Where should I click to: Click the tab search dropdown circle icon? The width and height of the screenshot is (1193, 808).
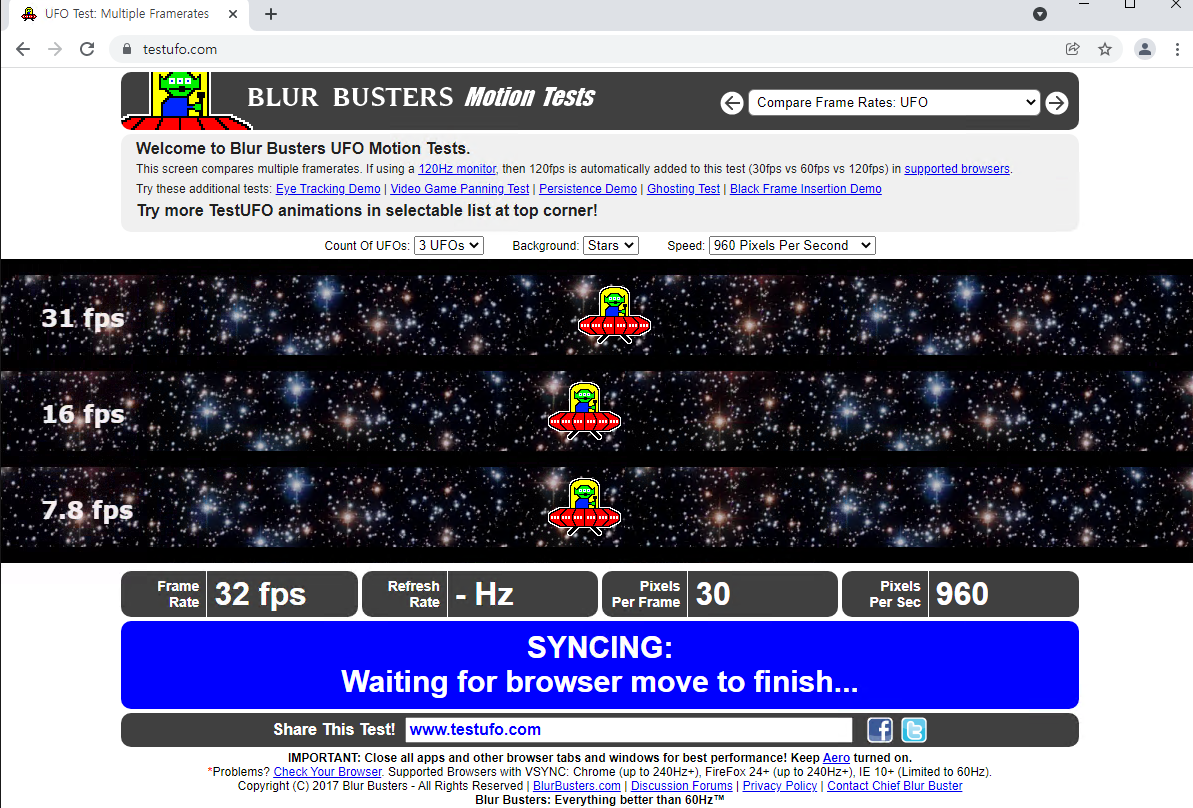(x=1040, y=14)
